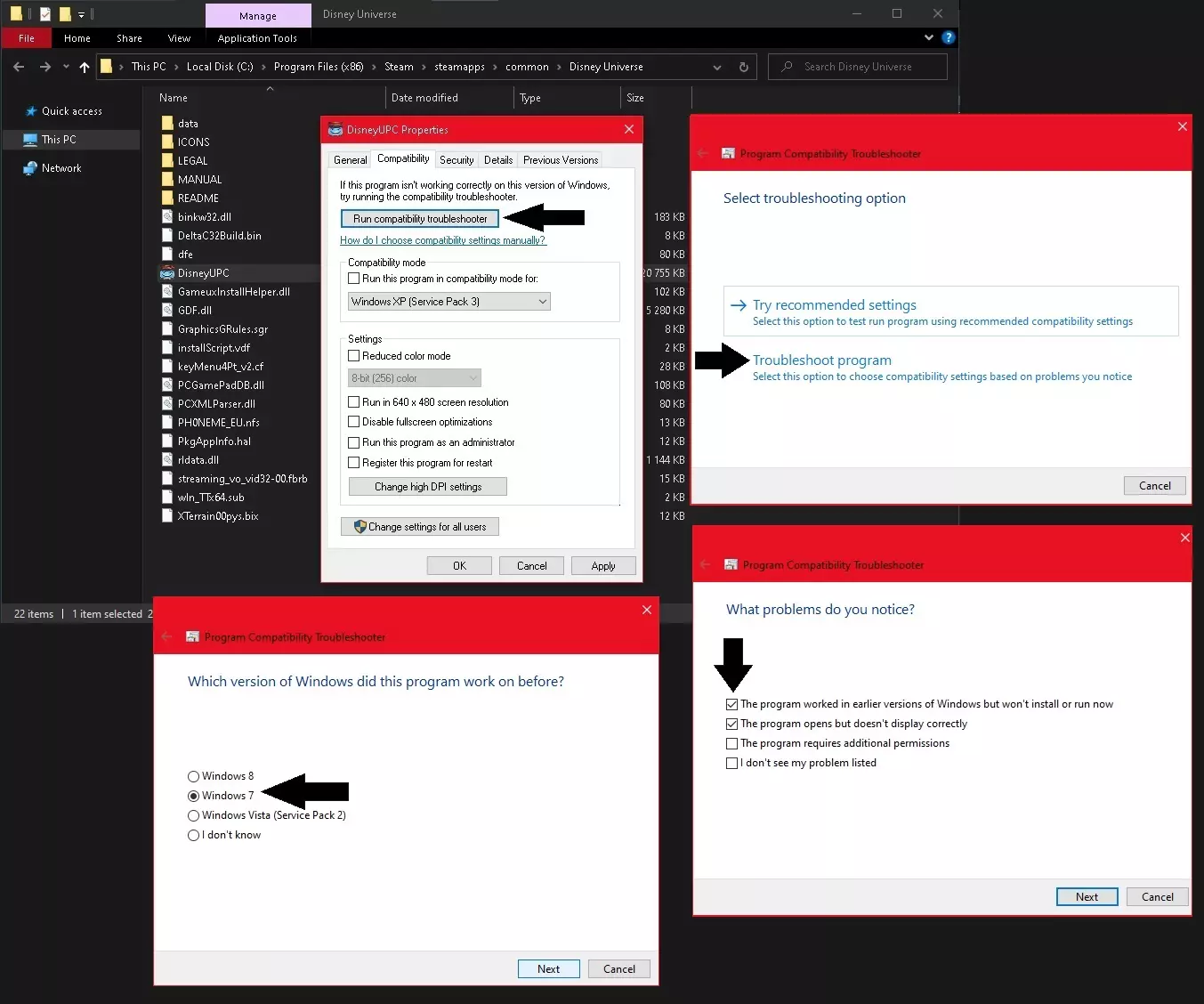Expand the address bar history dropdown

coord(717,67)
